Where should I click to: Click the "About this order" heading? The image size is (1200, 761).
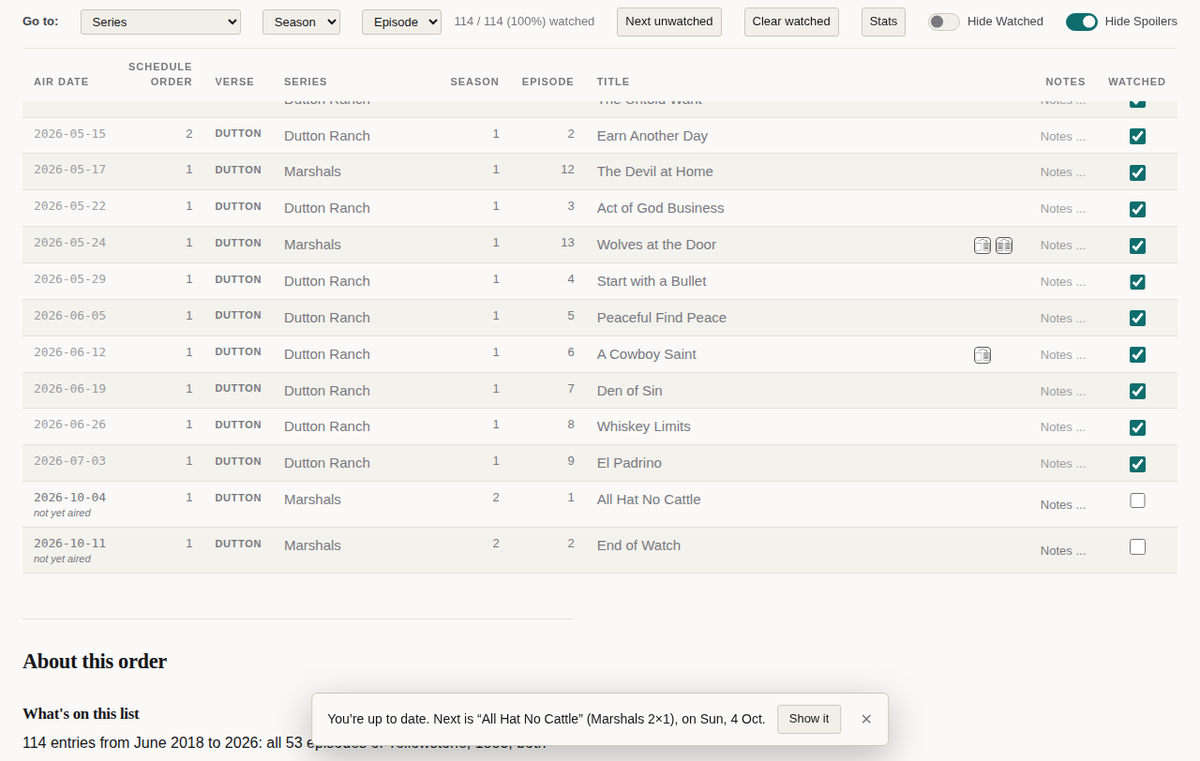[x=95, y=661]
